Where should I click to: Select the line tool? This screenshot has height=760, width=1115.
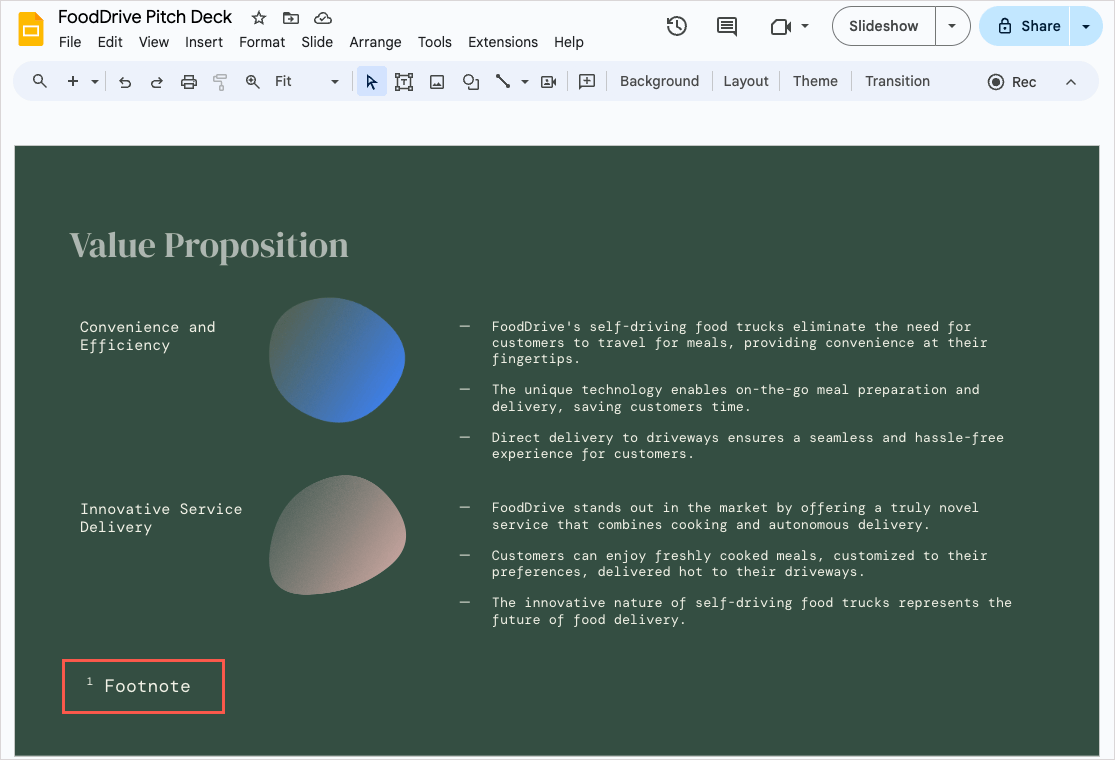tap(503, 81)
